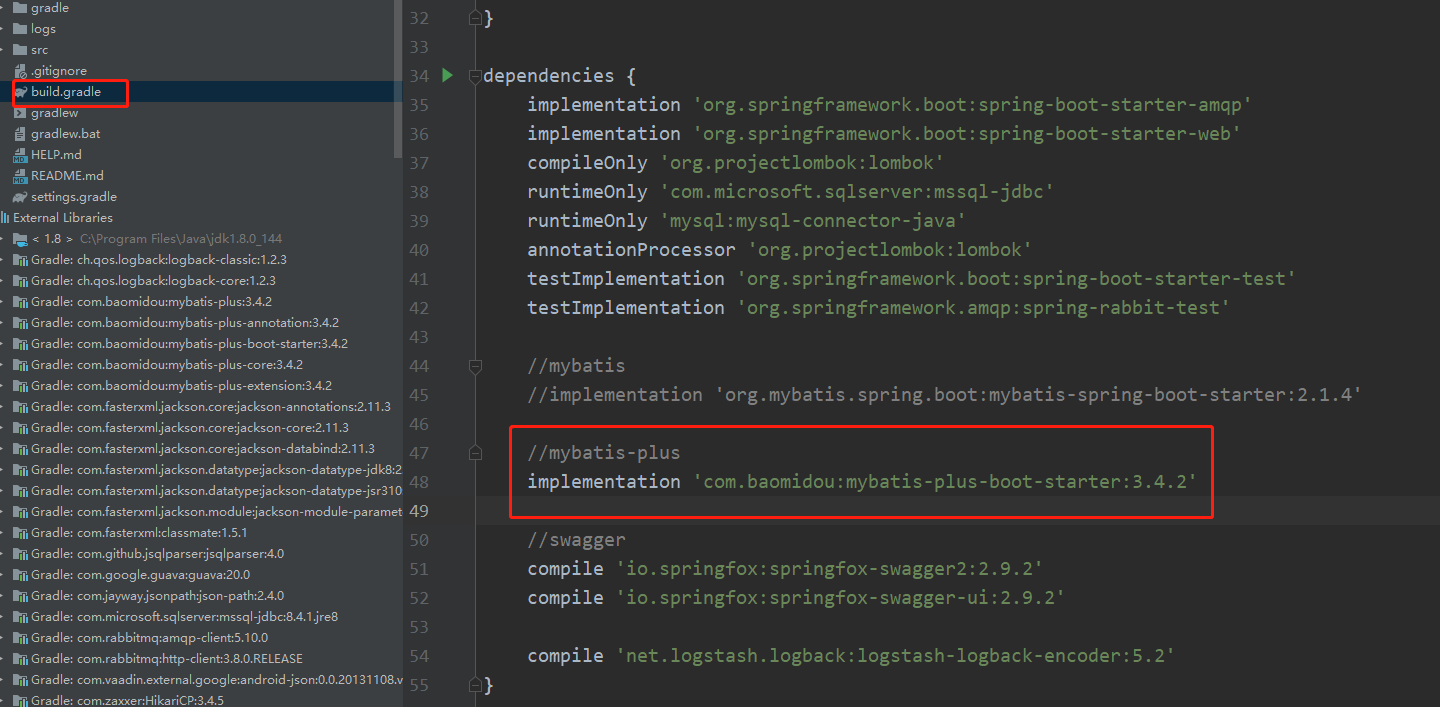
Task: Click the src folder icon
Action: [x=20, y=50]
